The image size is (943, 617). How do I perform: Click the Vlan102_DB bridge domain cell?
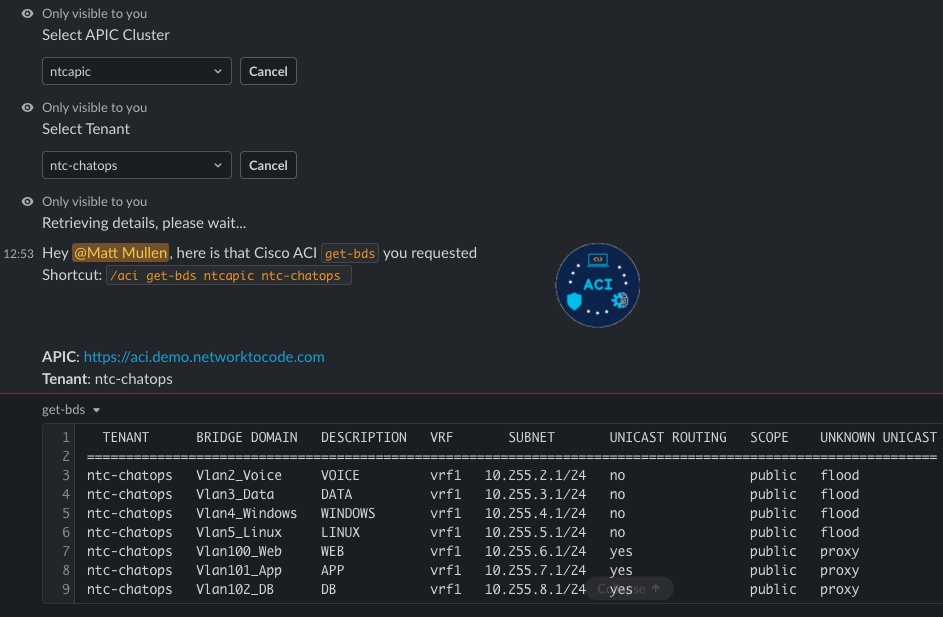pos(235,589)
